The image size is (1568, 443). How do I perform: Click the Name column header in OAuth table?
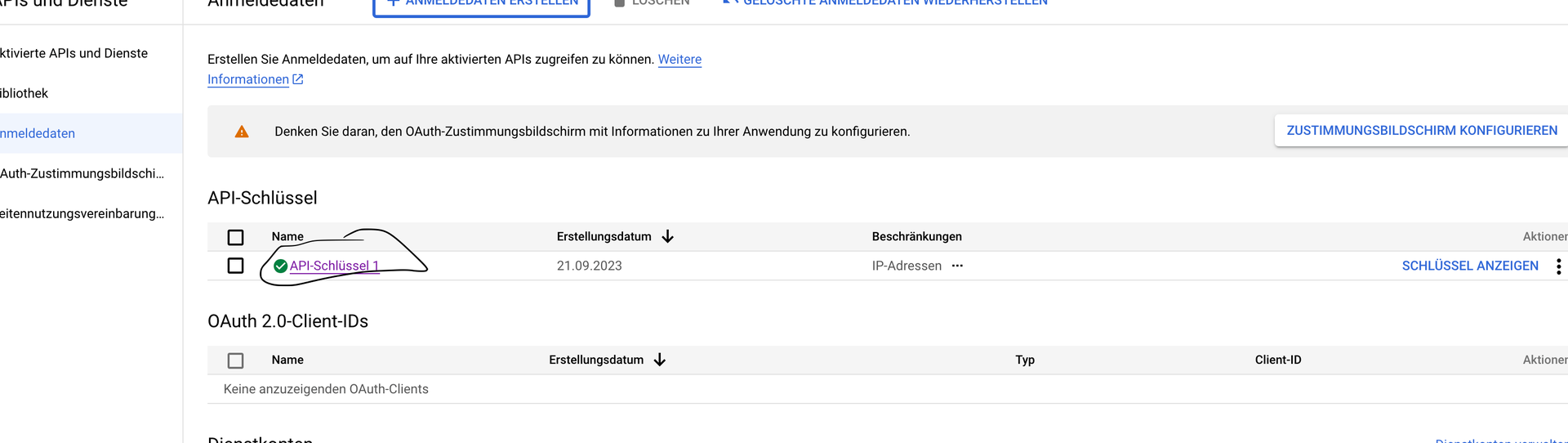point(287,360)
